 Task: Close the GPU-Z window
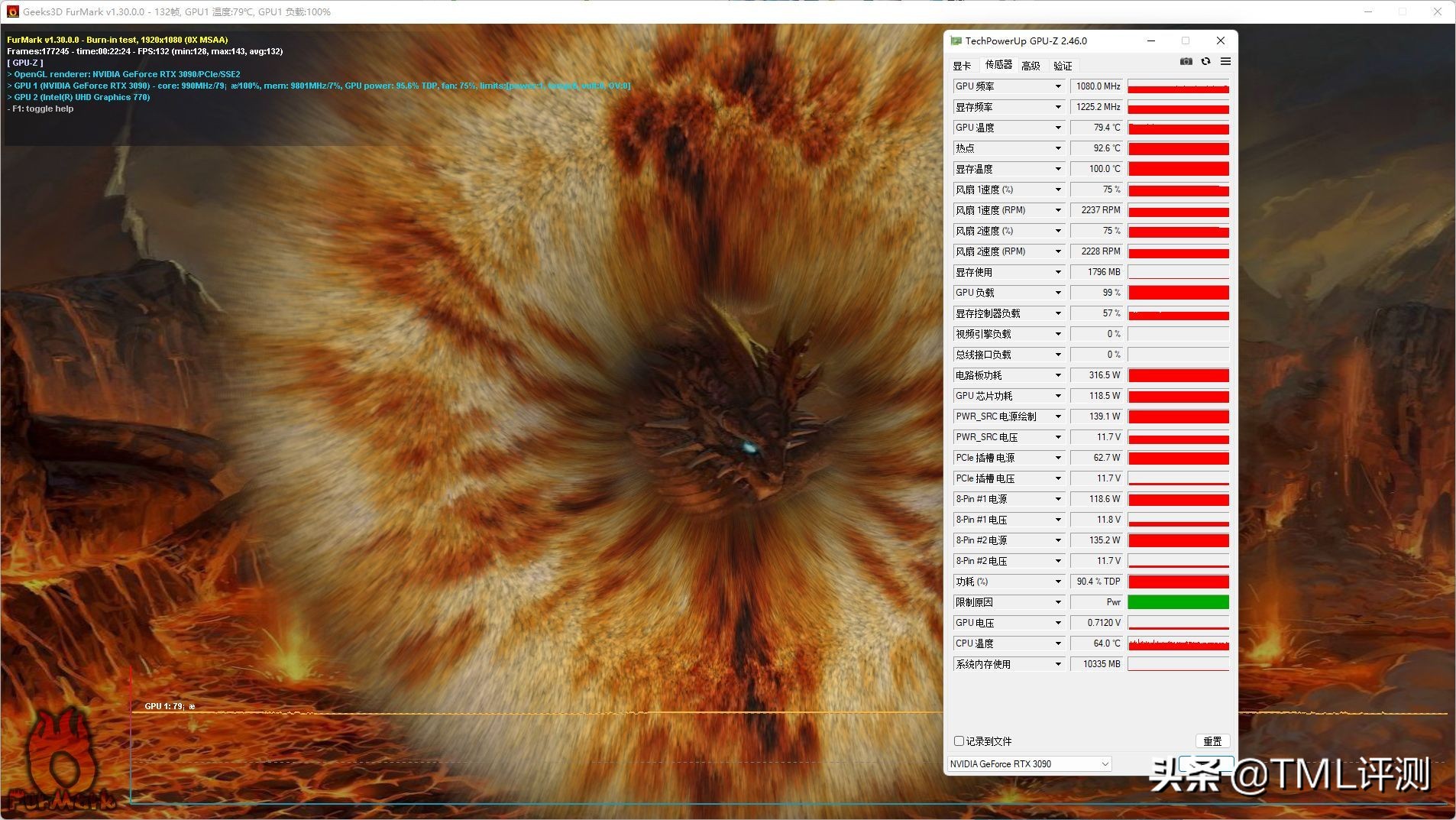[1221, 41]
